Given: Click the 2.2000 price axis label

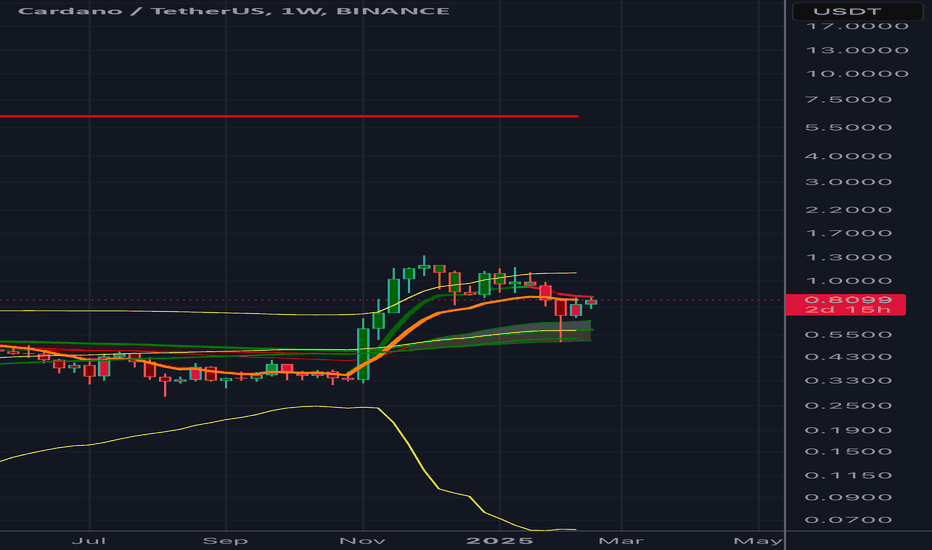Looking at the screenshot, I should tap(849, 210).
